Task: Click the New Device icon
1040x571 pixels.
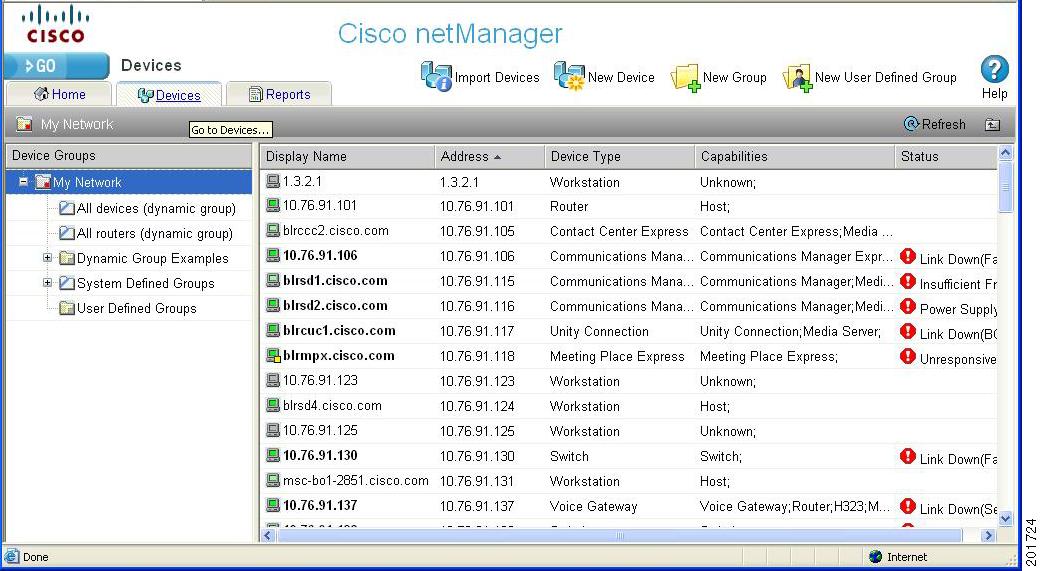Action: [x=570, y=76]
